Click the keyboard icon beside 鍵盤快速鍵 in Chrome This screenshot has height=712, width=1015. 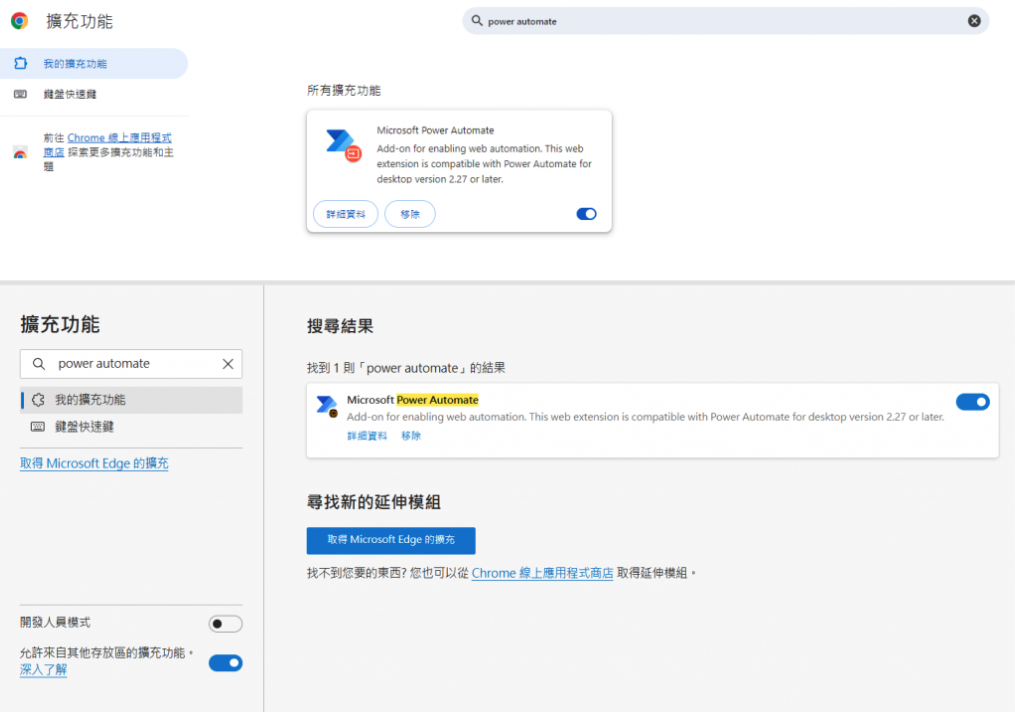(x=21, y=94)
